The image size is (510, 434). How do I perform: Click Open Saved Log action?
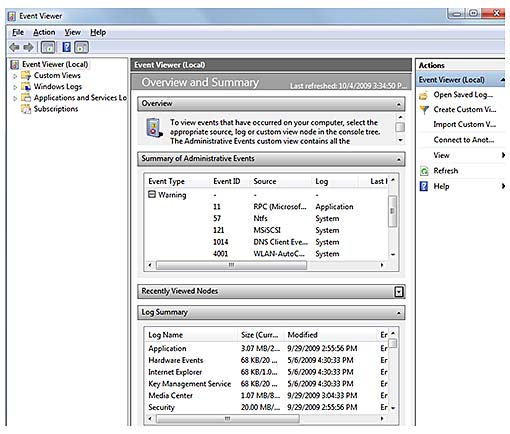(463, 95)
